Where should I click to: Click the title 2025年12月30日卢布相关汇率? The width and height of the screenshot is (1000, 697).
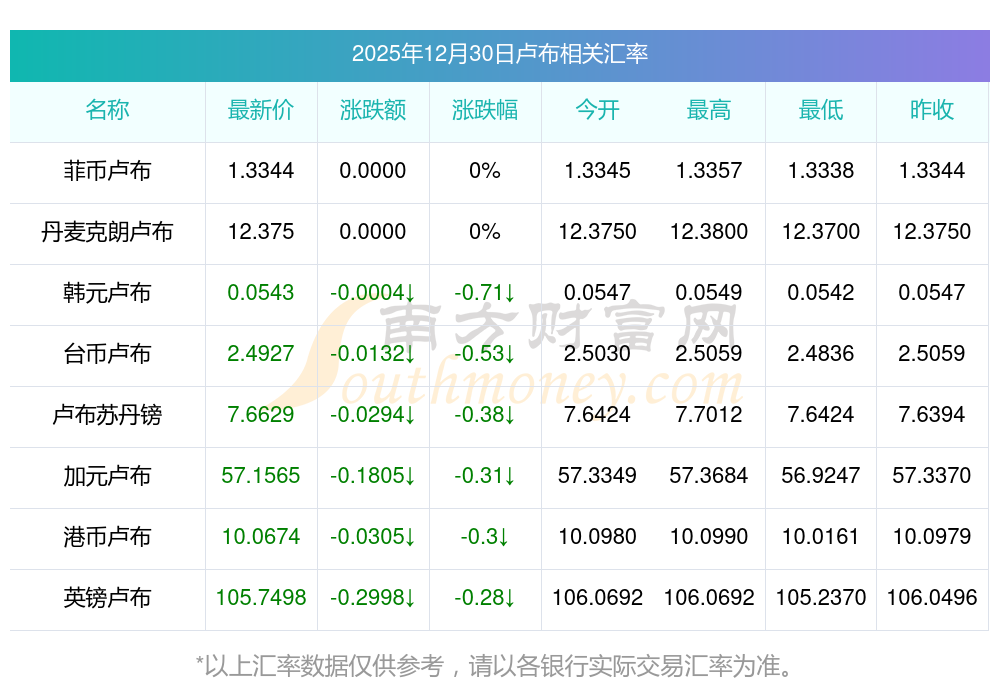tap(499, 54)
